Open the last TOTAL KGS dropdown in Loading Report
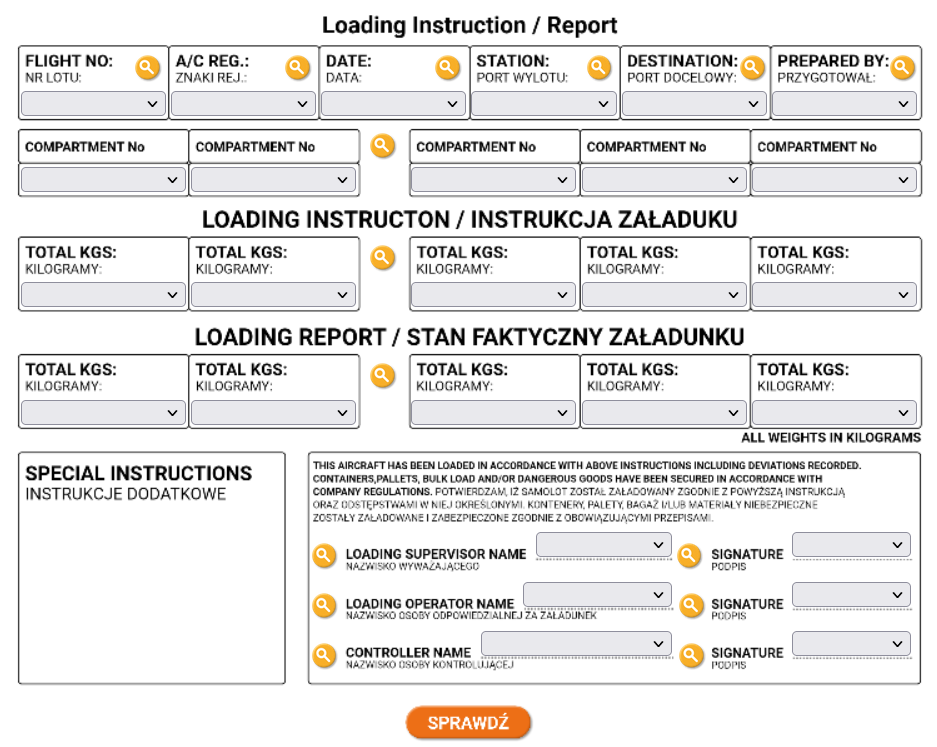 pyautogui.click(x=835, y=412)
